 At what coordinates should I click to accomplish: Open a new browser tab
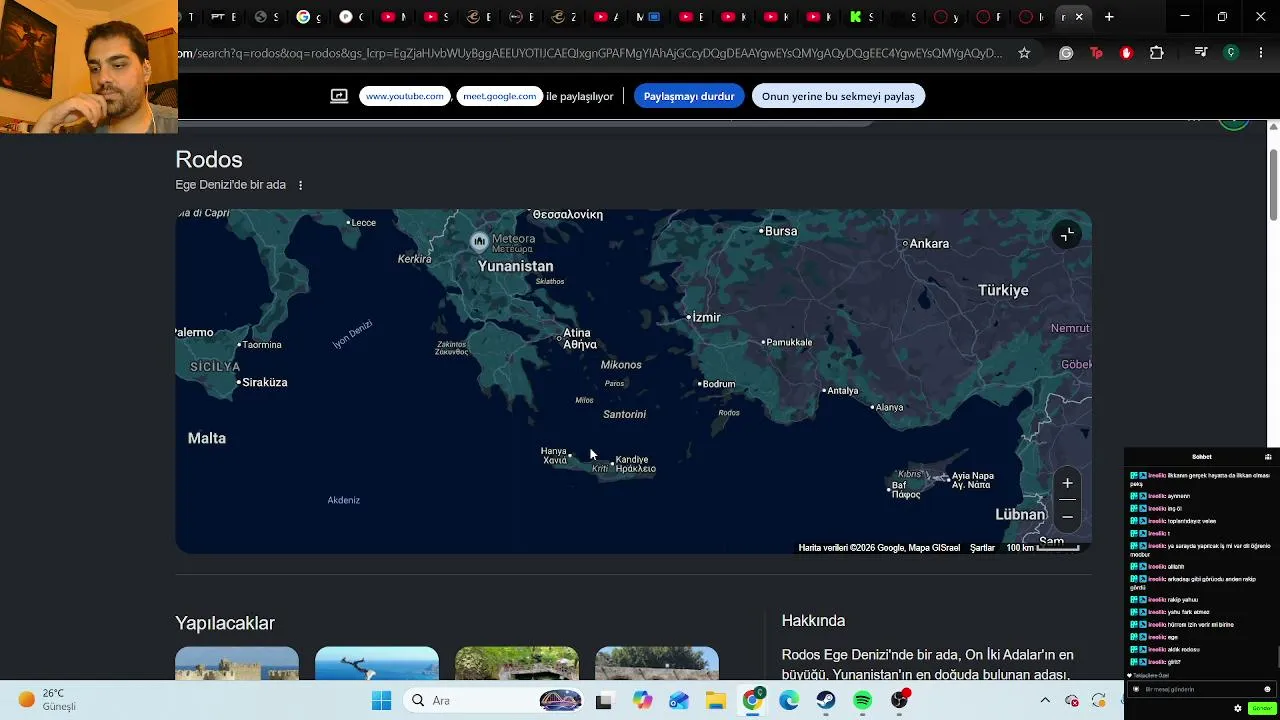click(1109, 16)
